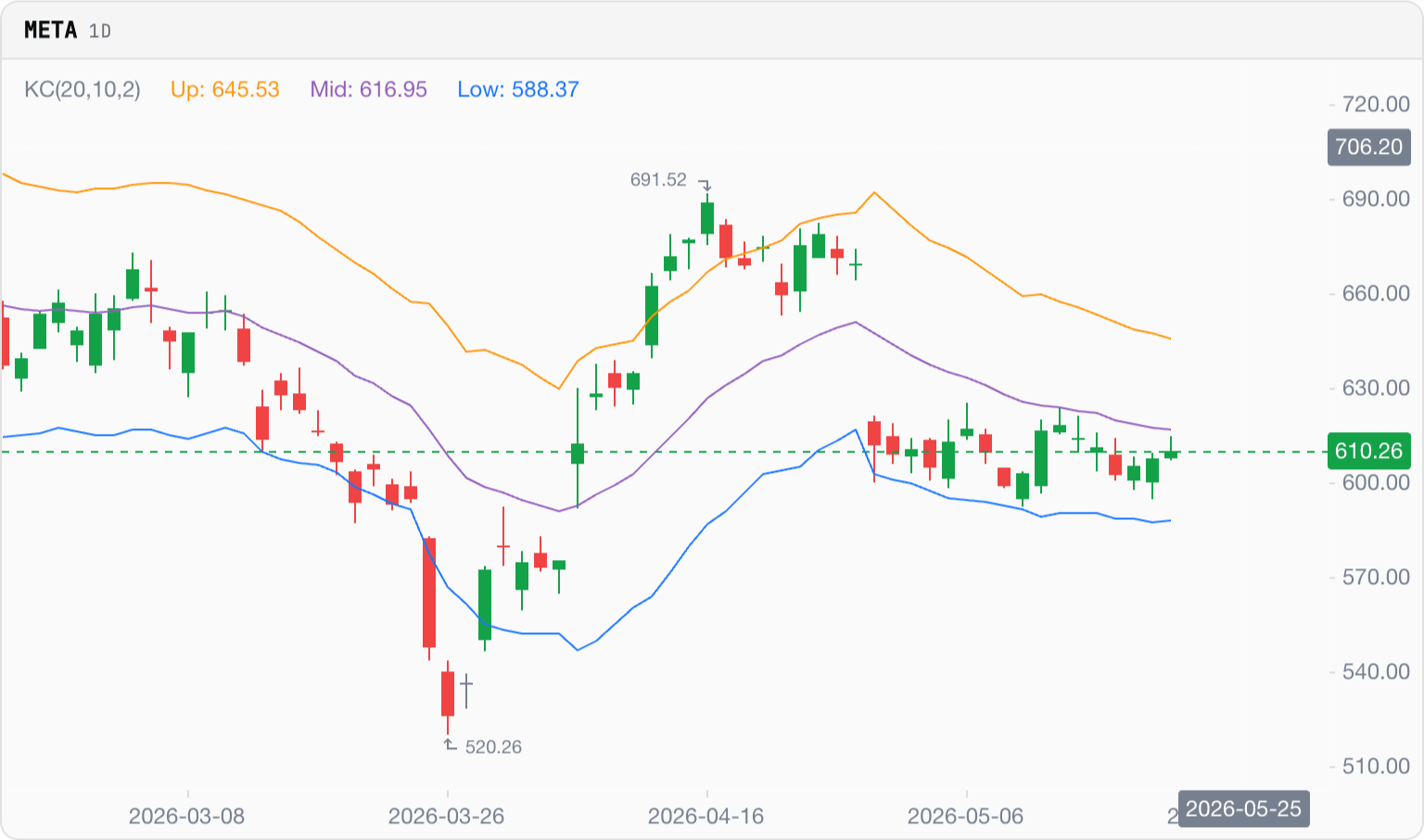Click the Up: 645.53 upper band value

tap(225, 89)
